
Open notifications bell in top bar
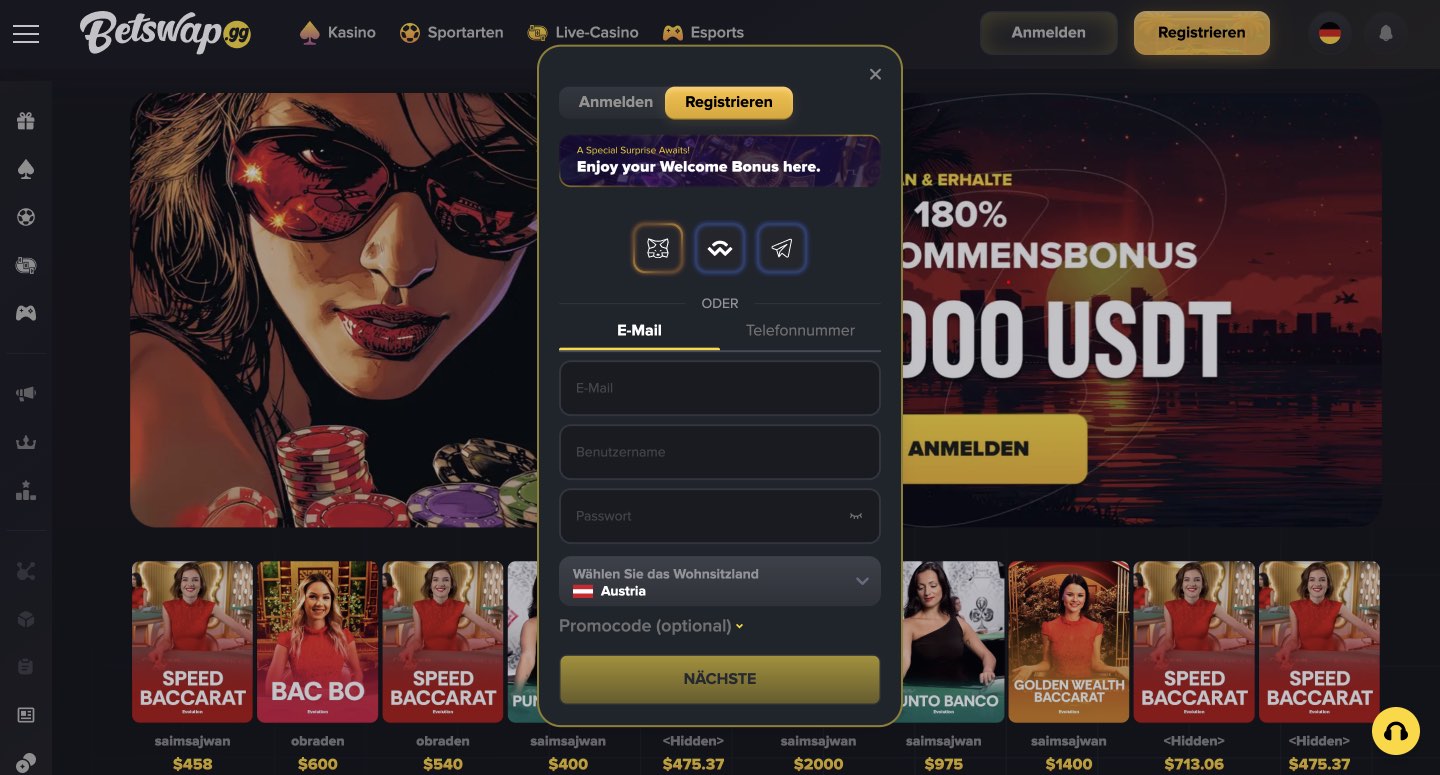click(1386, 33)
